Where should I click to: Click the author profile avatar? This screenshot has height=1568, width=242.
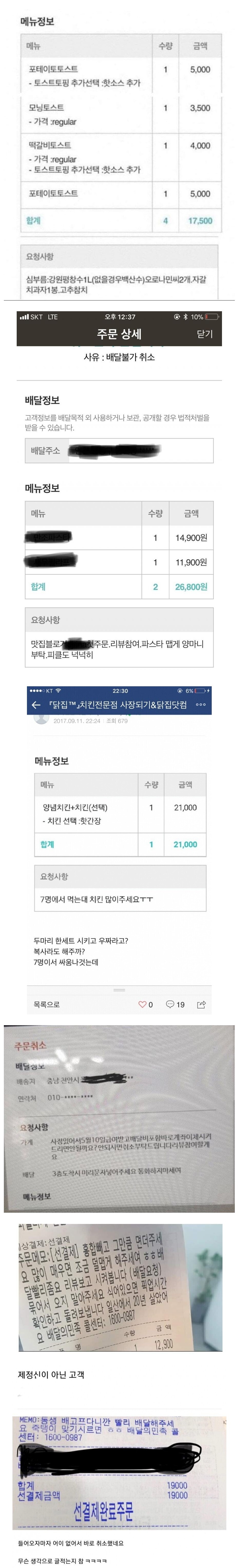[41, 719]
